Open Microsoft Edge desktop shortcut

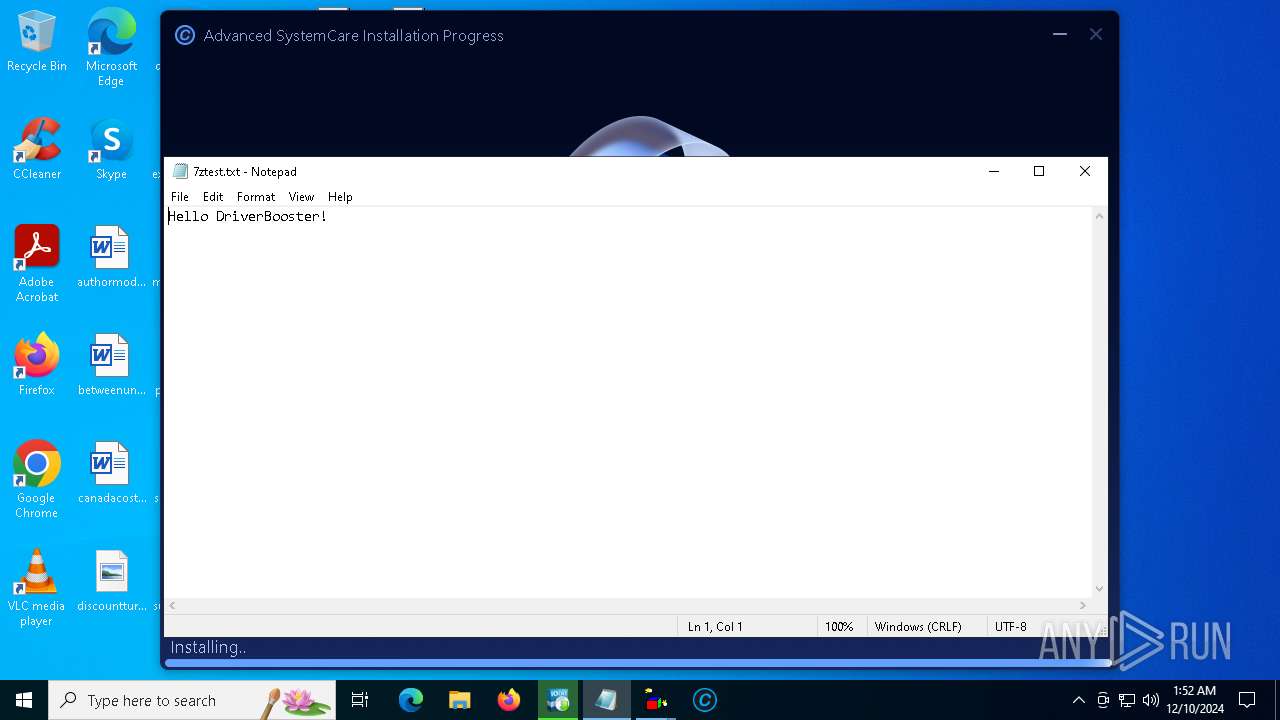[x=111, y=47]
